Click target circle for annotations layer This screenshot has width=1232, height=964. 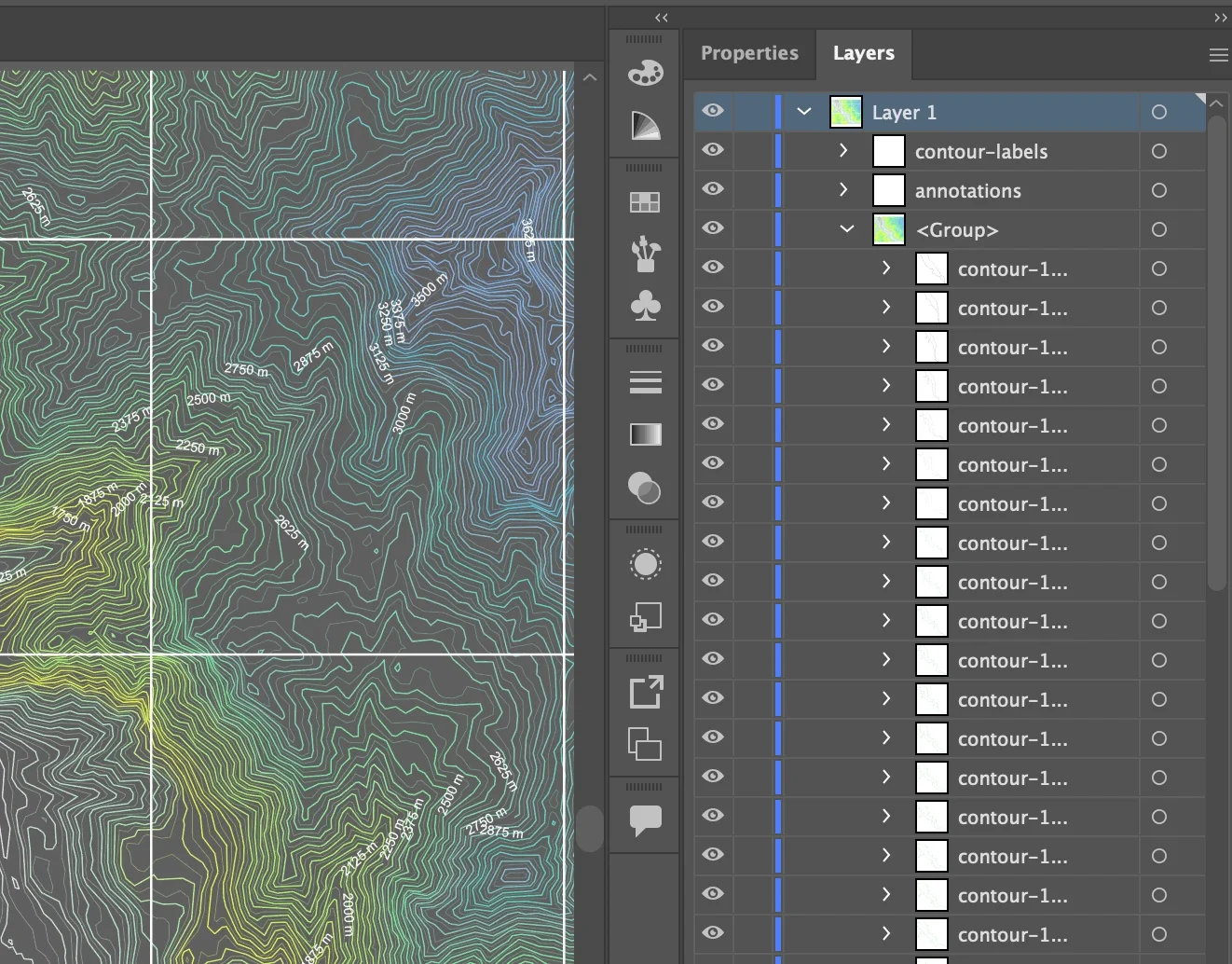click(1159, 190)
